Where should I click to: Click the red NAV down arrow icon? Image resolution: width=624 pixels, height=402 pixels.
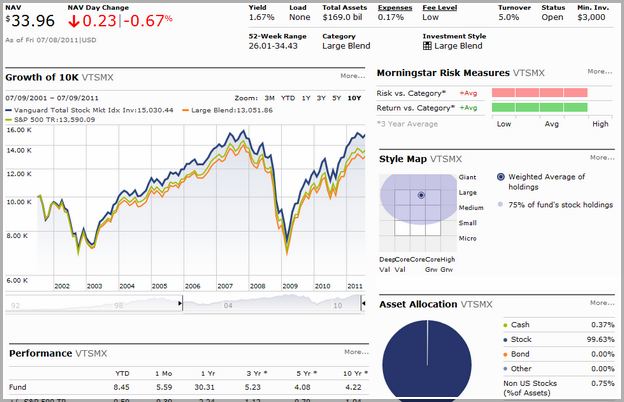pos(74,21)
